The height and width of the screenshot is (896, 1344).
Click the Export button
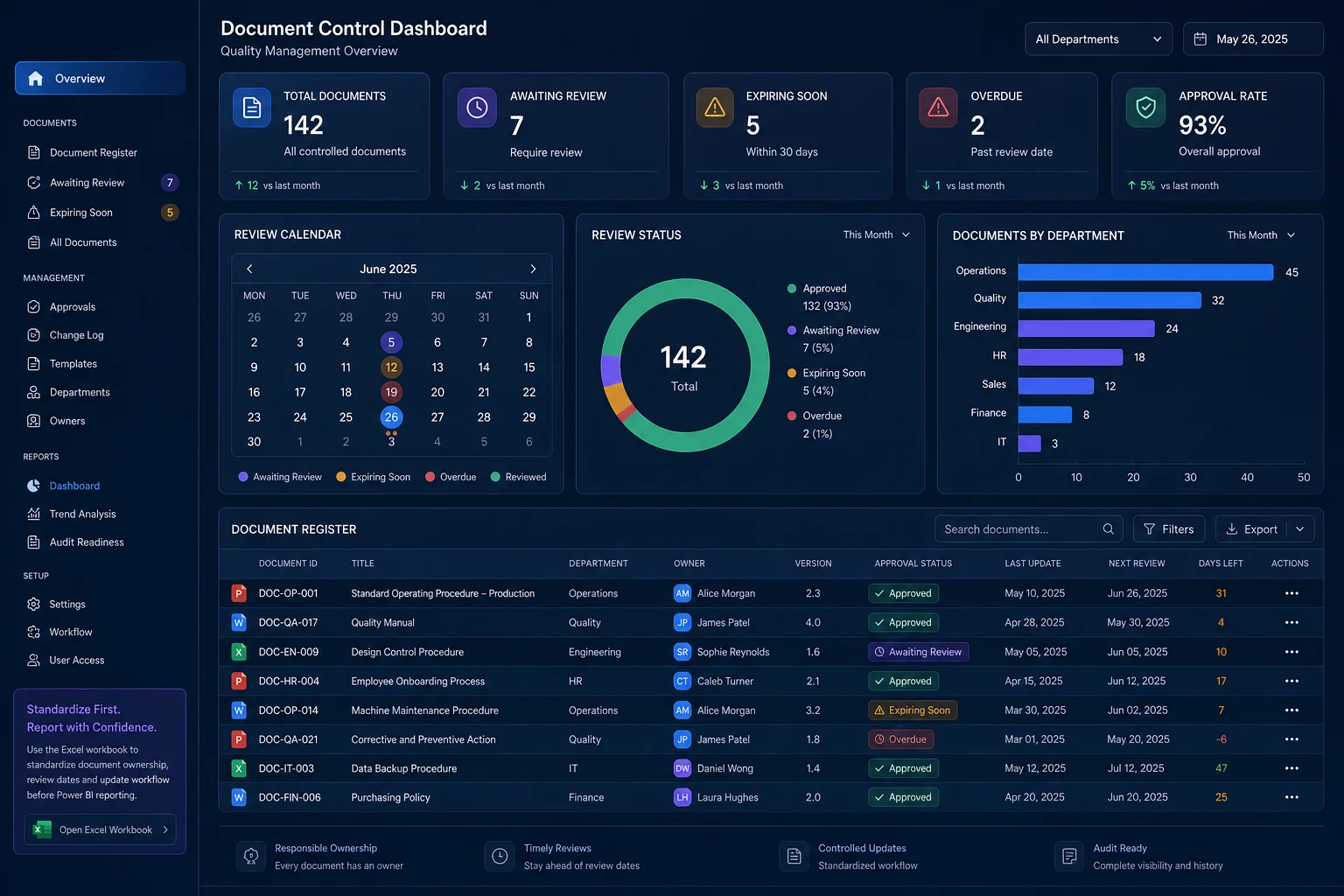click(x=1251, y=529)
